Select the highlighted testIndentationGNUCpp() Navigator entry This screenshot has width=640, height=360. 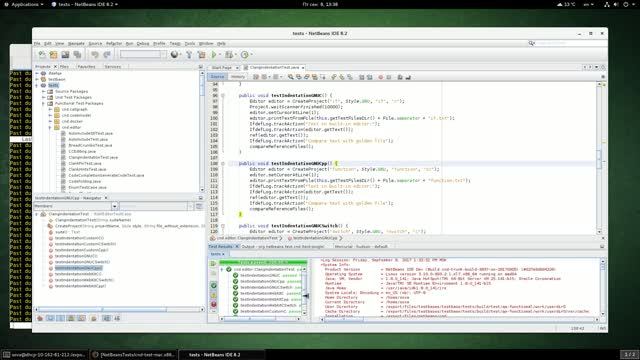pyautogui.click(x=78, y=268)
